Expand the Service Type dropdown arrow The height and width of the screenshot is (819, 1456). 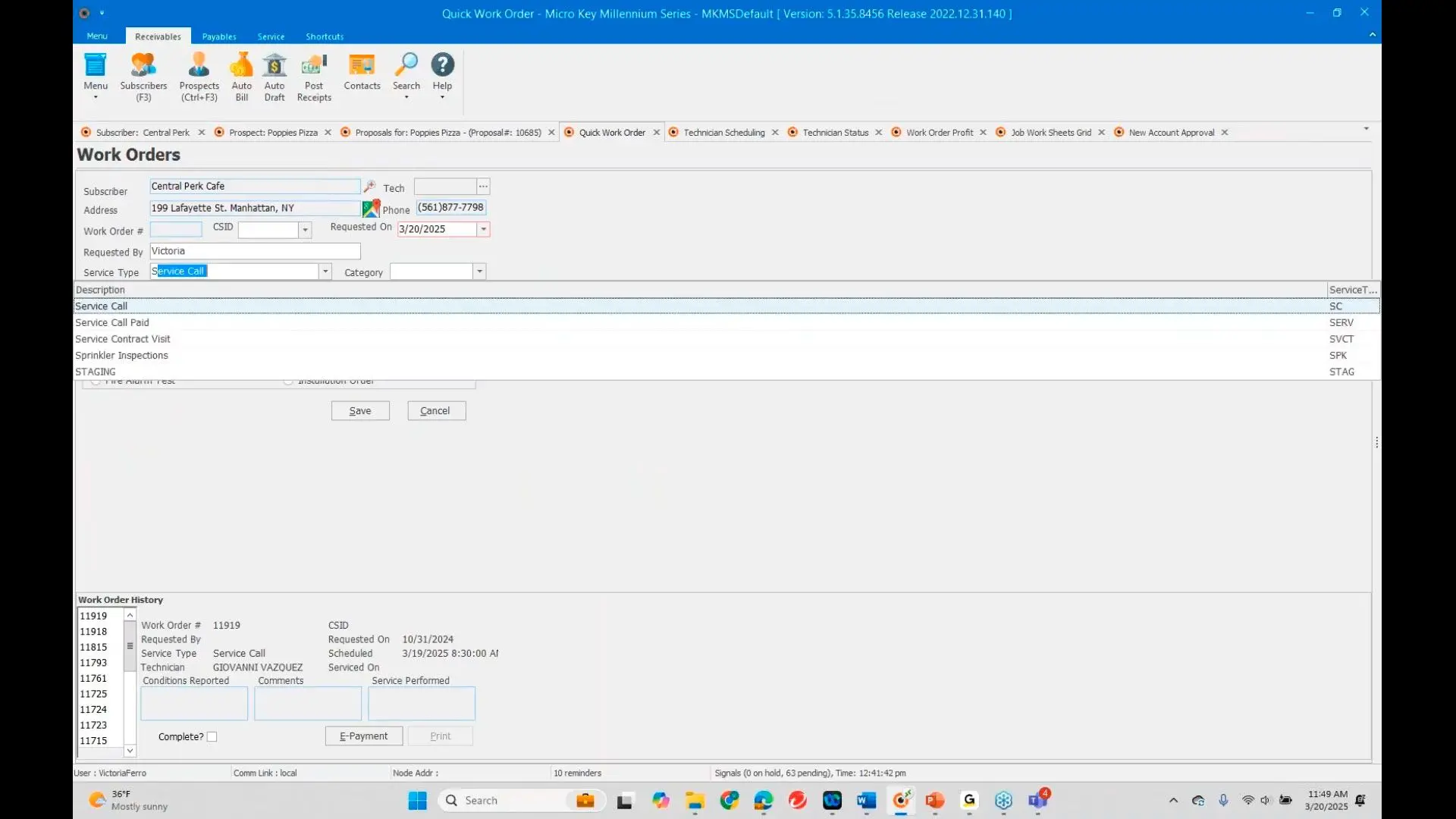[x=325, y=271]
